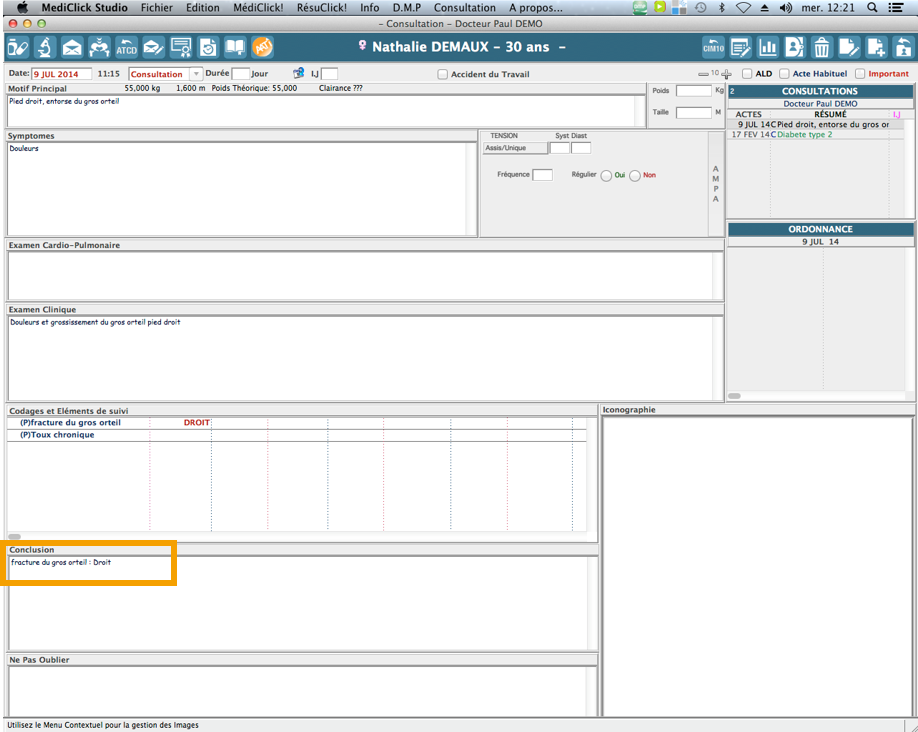Enable the ALD checkbox

pos(747,74)
